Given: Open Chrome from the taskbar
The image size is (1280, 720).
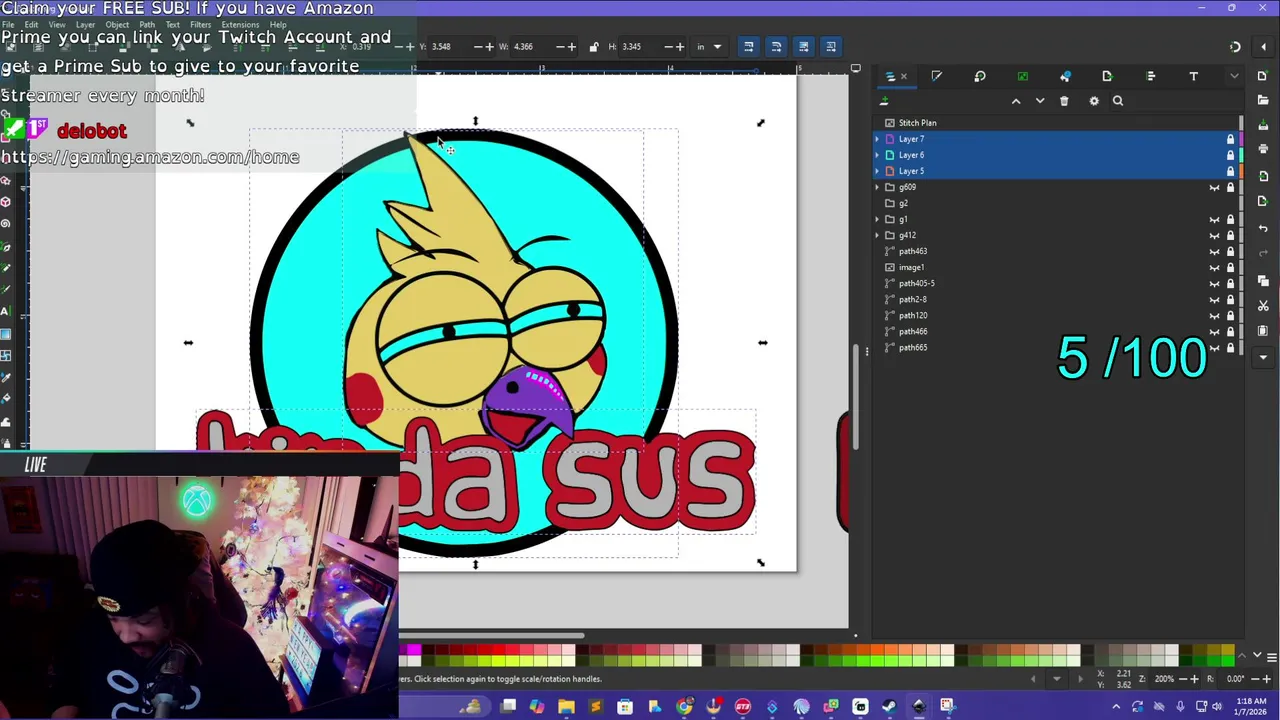Looking at the screenshot, I should pos(684,707).
